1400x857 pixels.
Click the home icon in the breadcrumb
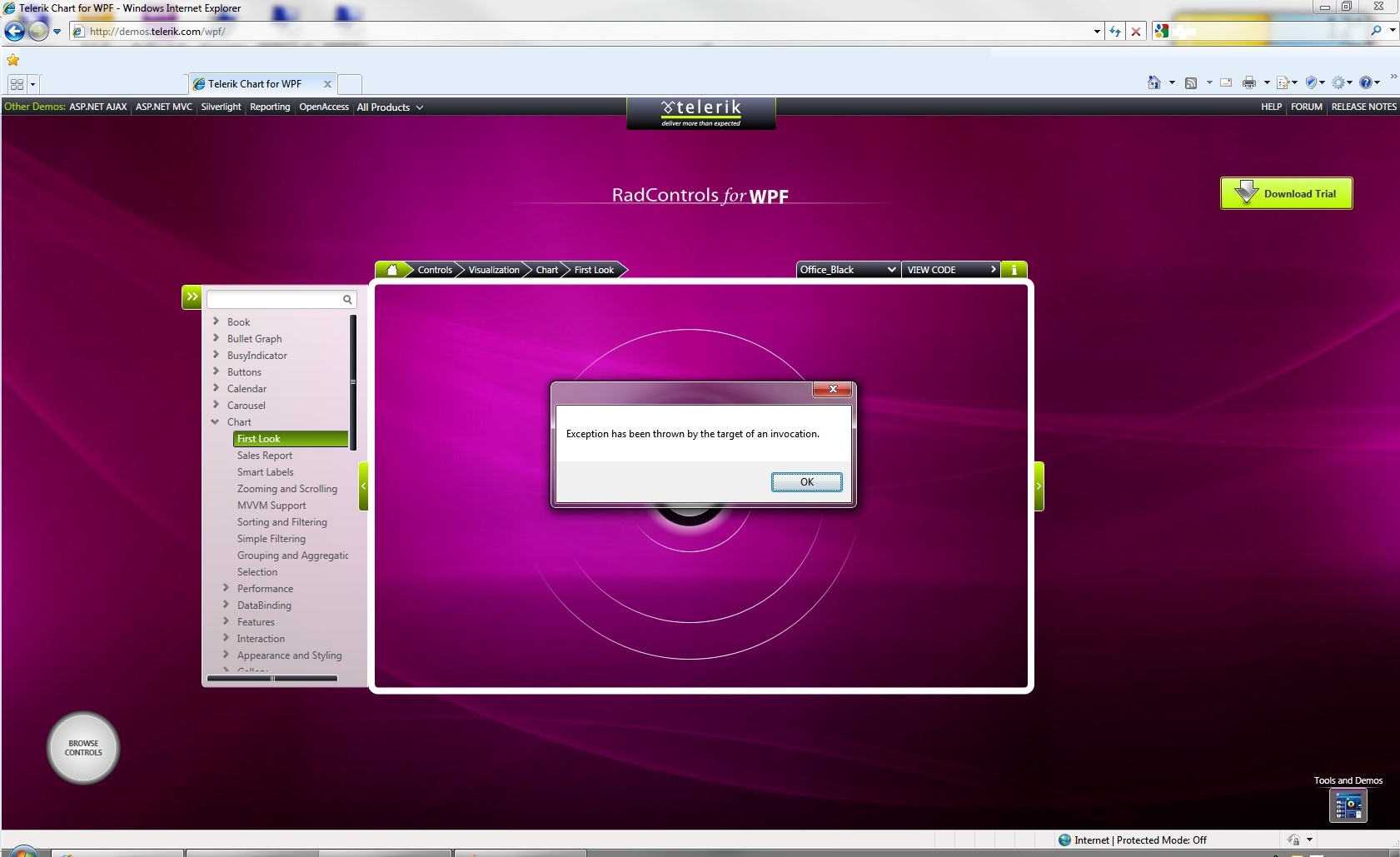coord(392,270)
